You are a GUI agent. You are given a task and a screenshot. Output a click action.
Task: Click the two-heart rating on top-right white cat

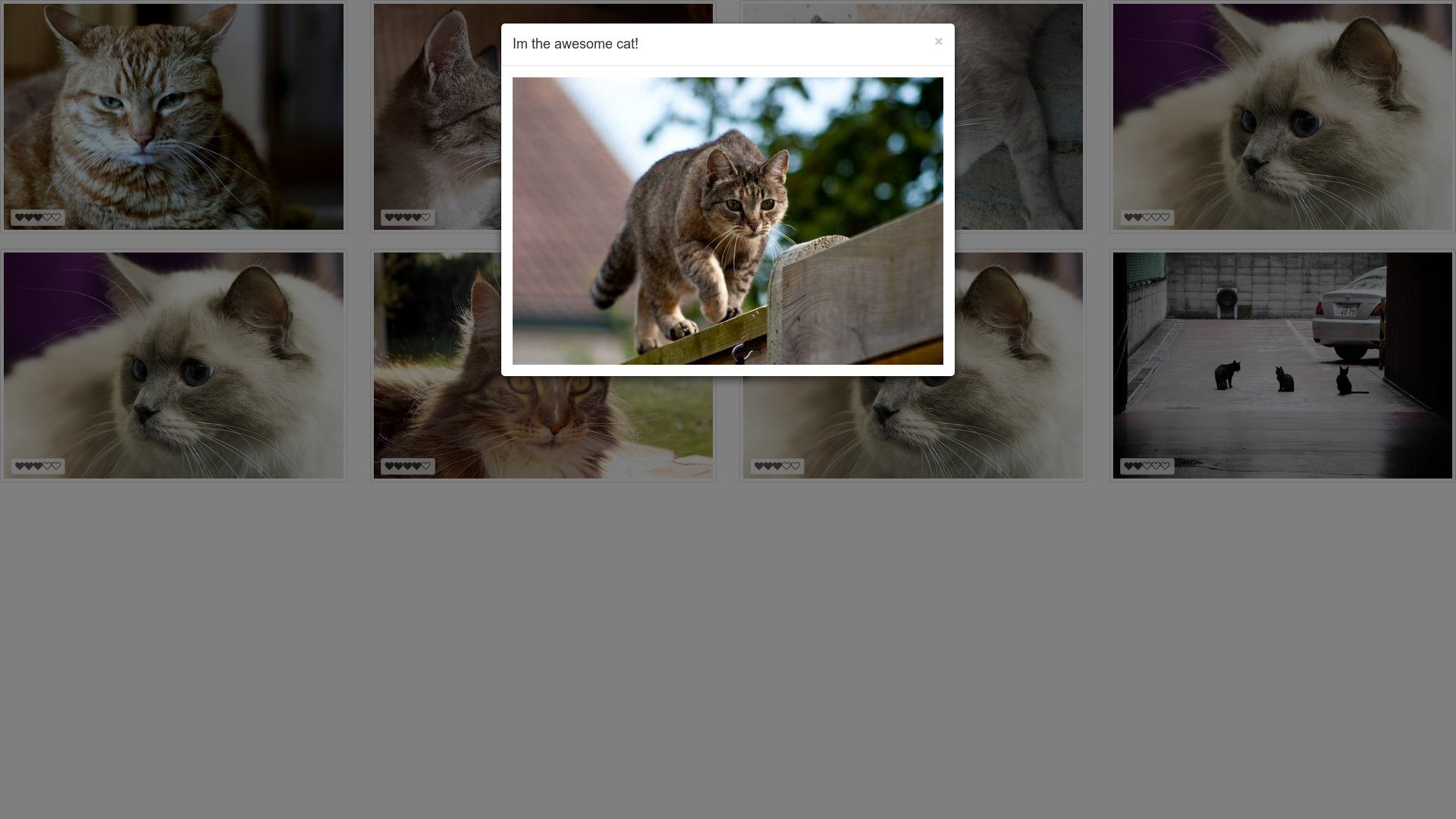(1147, 218)
